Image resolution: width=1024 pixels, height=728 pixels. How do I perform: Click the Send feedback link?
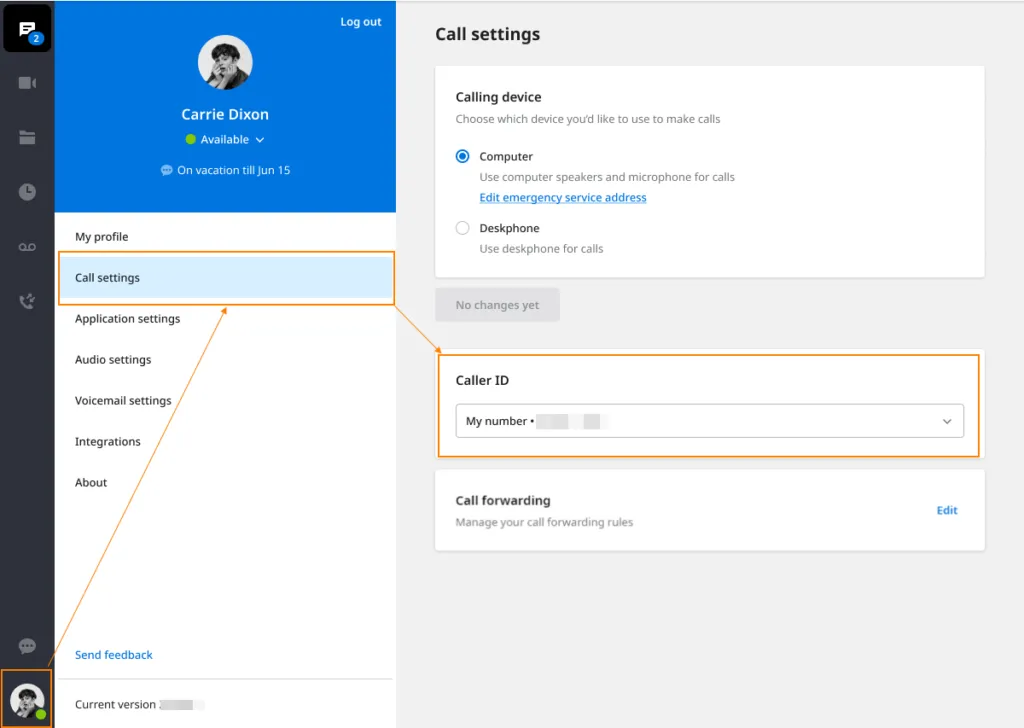[114, 655]
